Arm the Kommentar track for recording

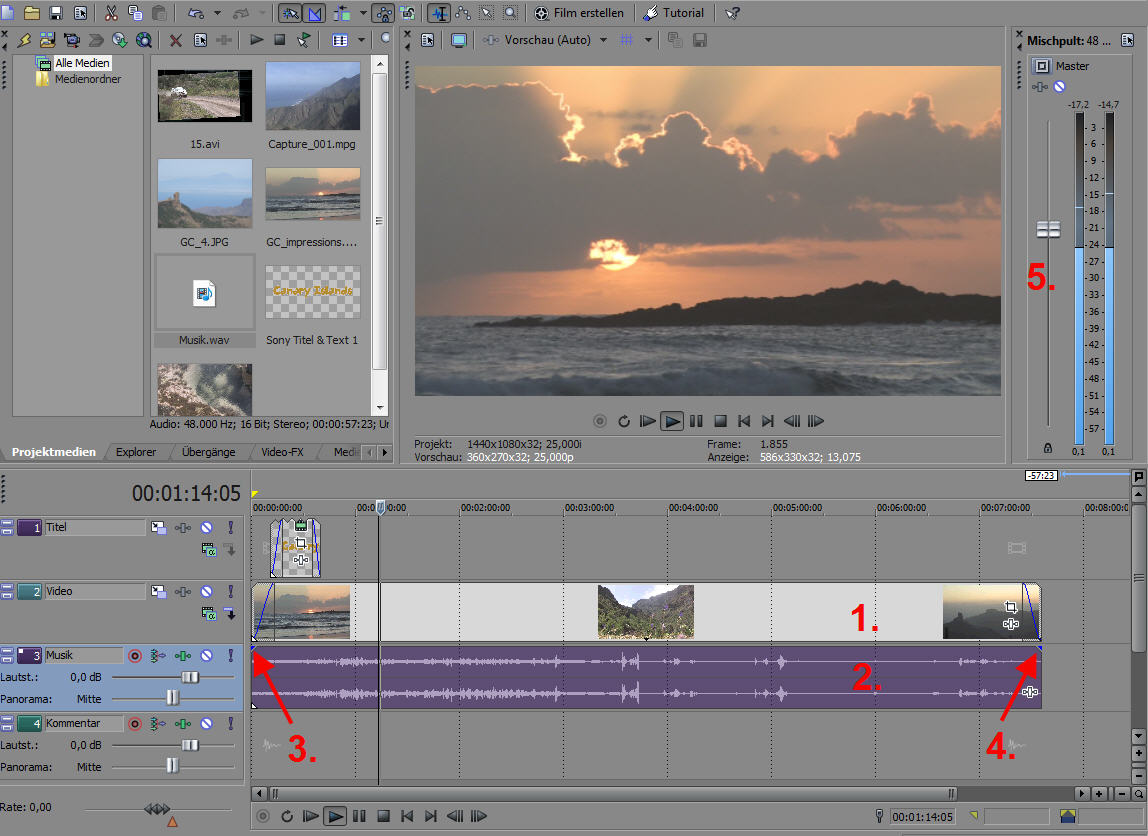135,722
